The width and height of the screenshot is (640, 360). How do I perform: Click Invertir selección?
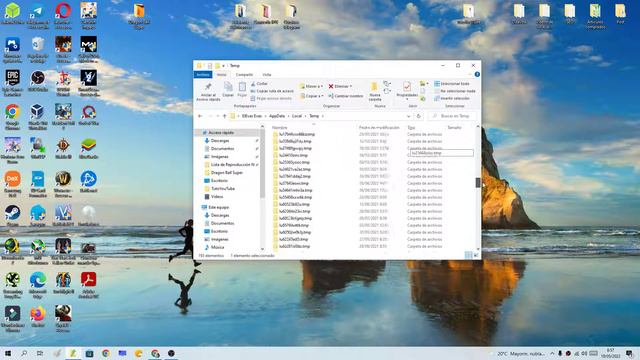click(451, 98)
